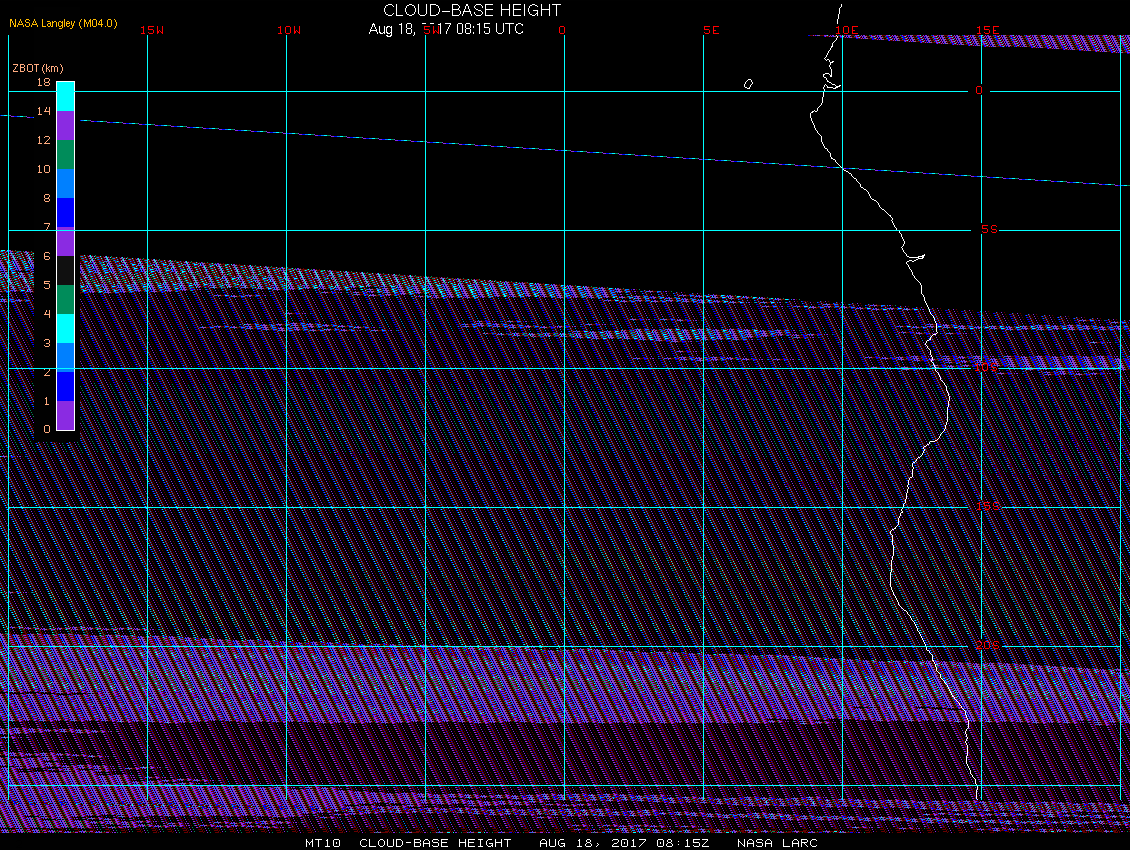1130x850 pixels.
Task: Click the 8 km legend tick value
Action: click(47, 198)
